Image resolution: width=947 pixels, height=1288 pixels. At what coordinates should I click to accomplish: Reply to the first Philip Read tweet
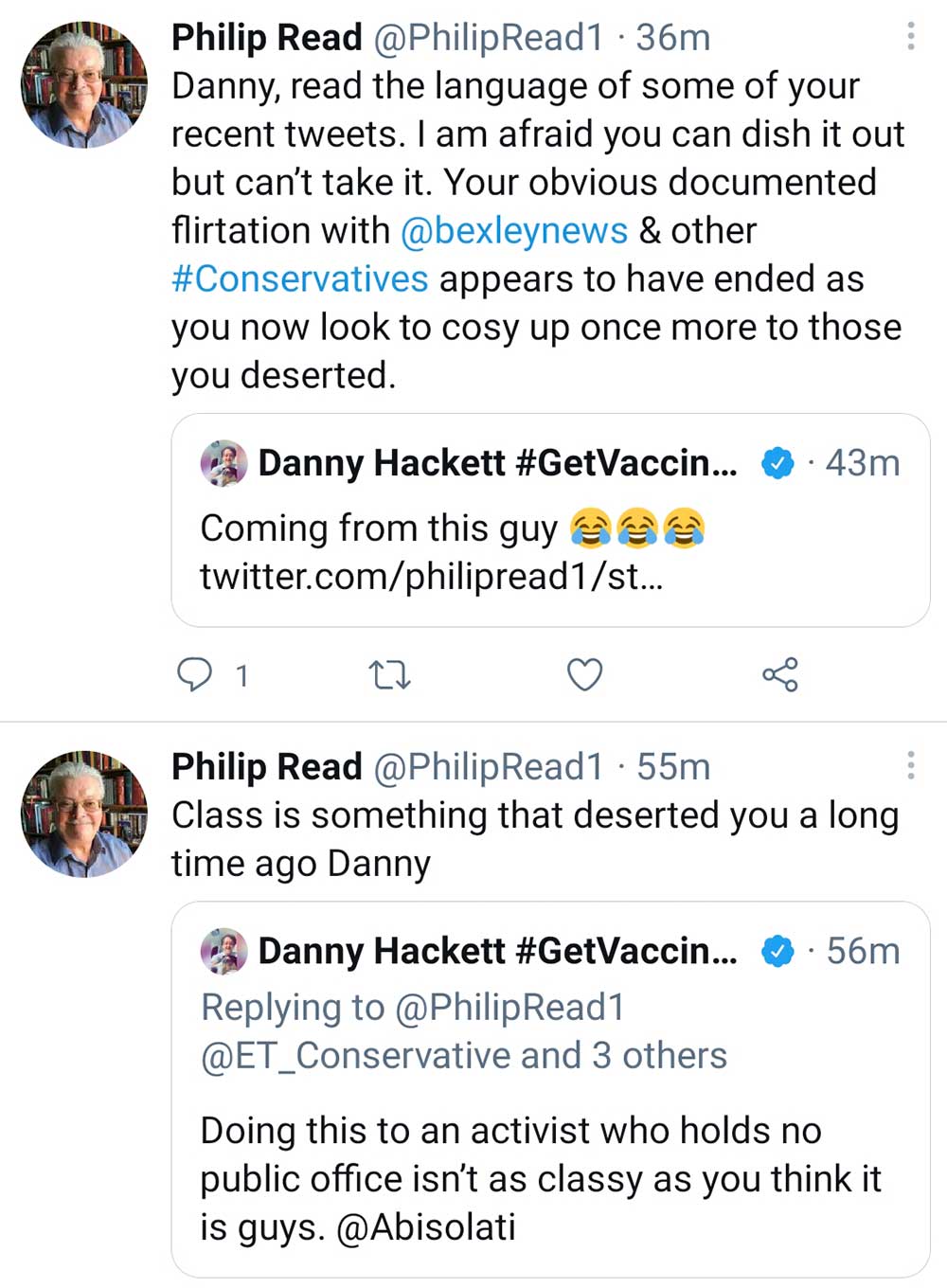(195, 674)
